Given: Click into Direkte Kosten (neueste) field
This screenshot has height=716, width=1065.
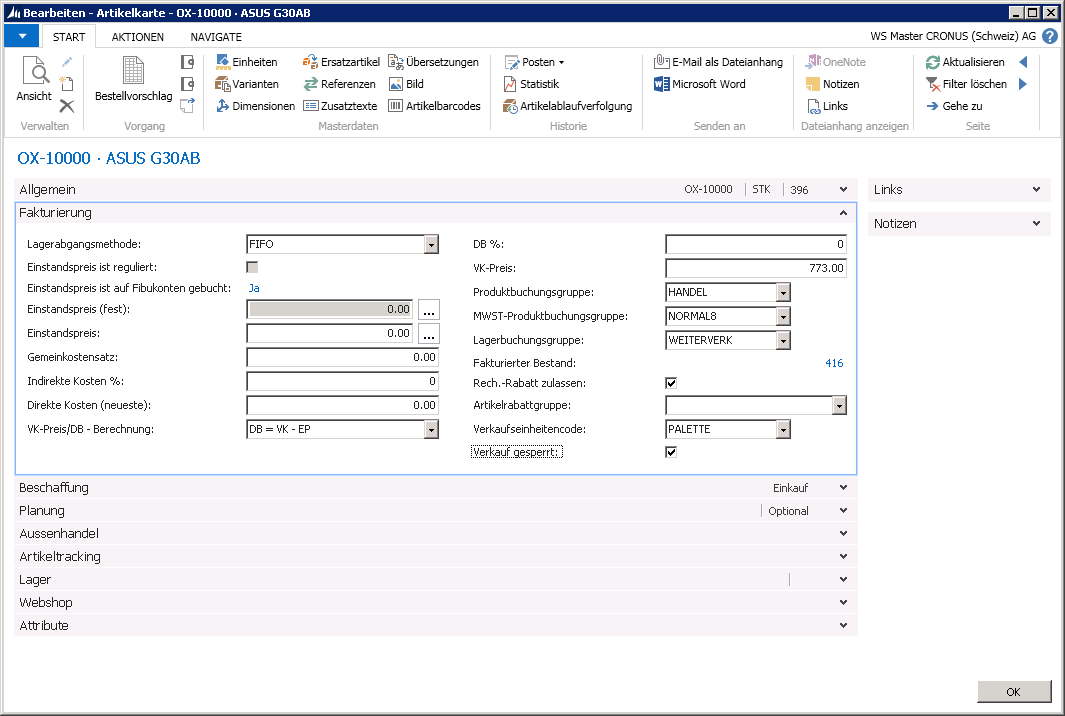Looking at the screenshot, I should 342,406.
